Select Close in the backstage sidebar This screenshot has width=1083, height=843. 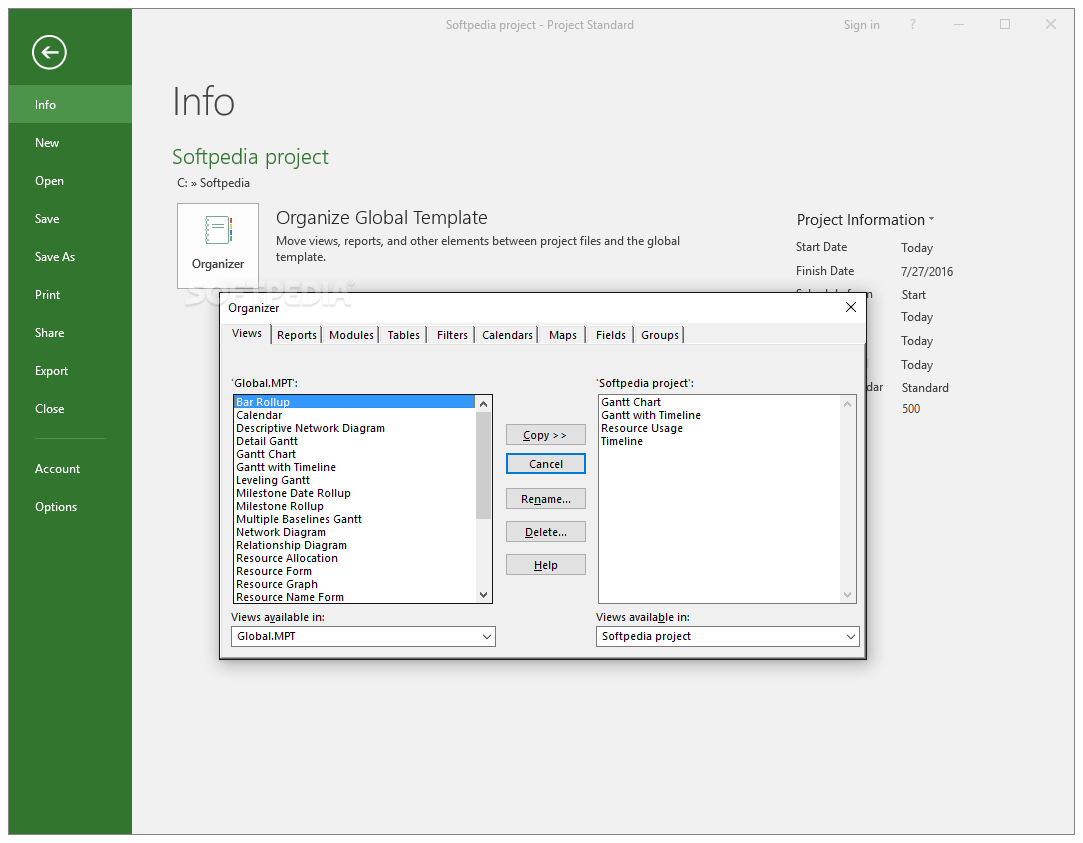[70, 409]
